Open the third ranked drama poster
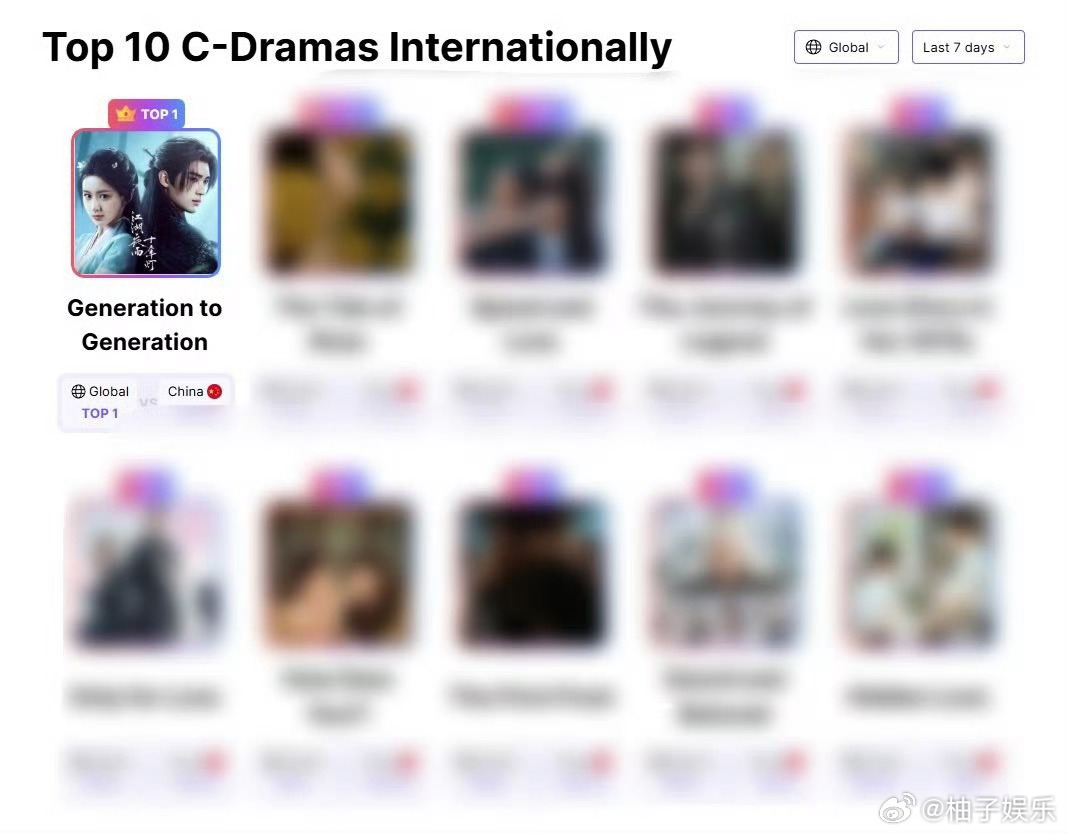 [x=532, y=201]
